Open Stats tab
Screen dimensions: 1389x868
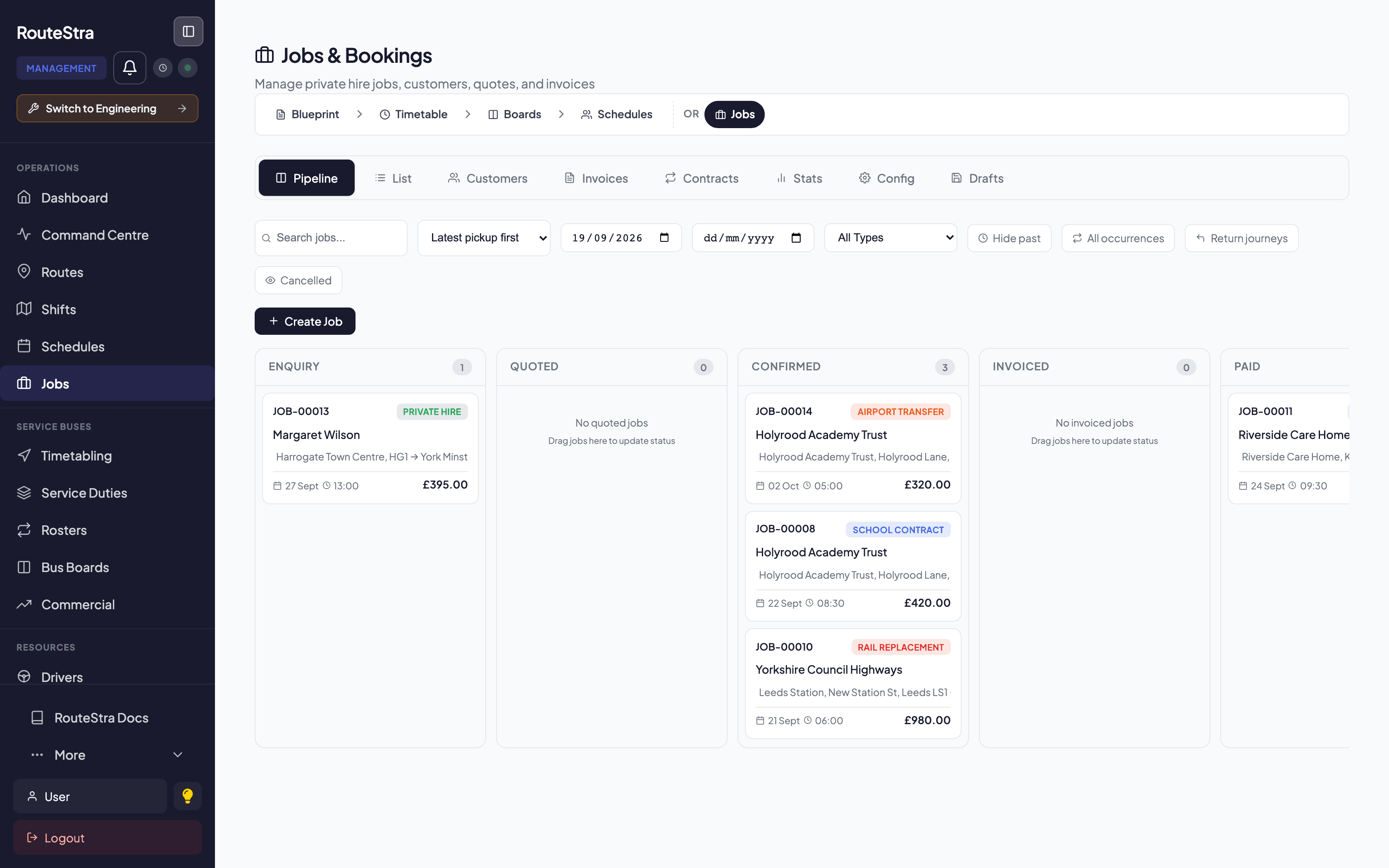799,178
